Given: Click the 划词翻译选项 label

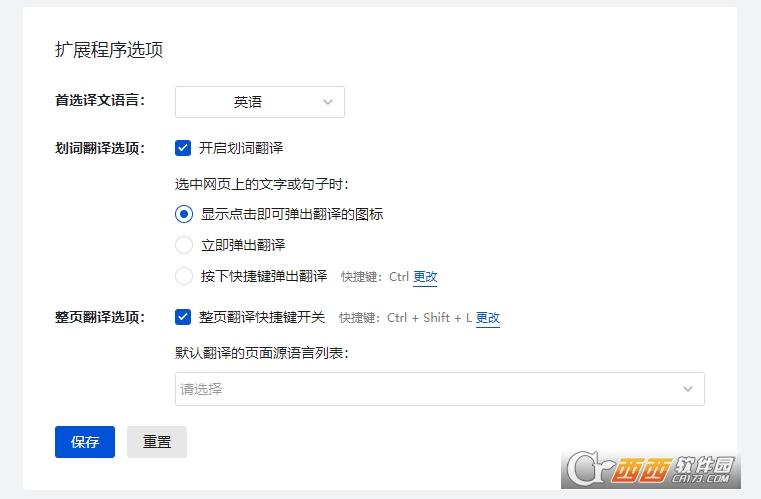Looking at the screenshot, I should click(100, 148).
